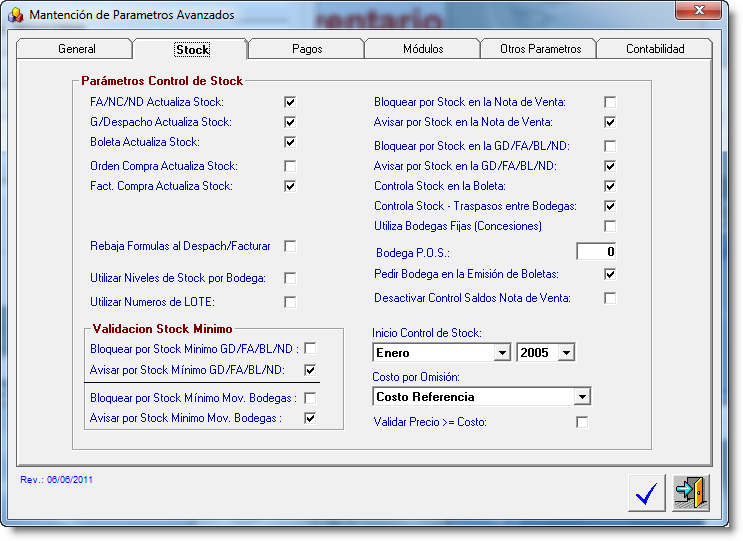Toggle Boleta Actualiza Stock checkbox

pos(290,142)
